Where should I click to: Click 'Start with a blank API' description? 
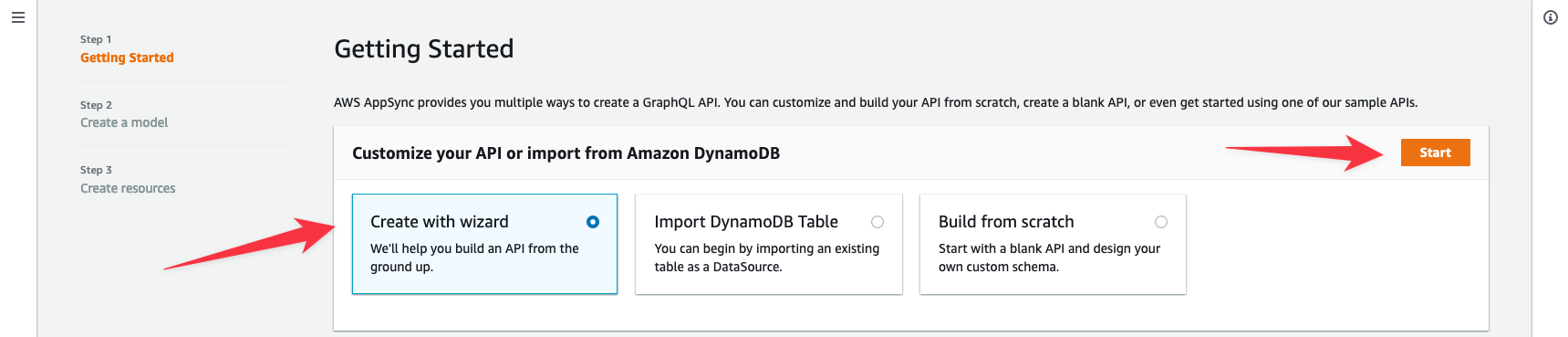[x=1049, y=258]
